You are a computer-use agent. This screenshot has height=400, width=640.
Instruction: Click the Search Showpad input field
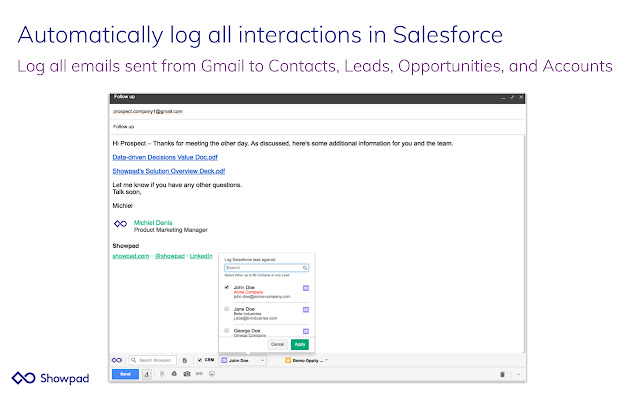coord(153,359)
